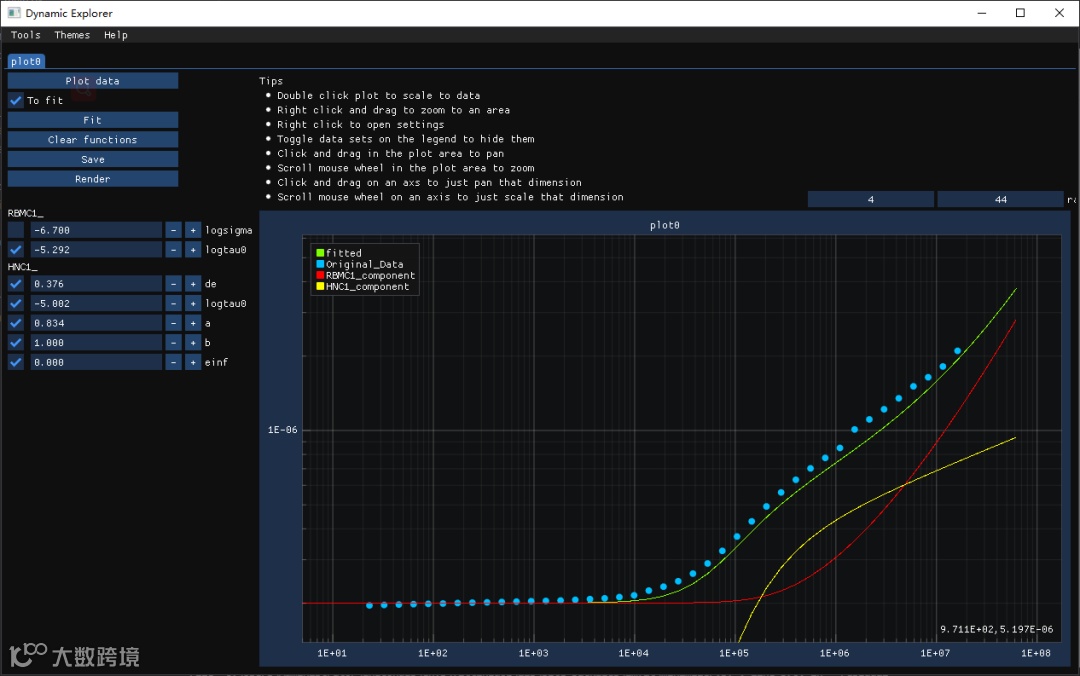Enable the RBMC1 logsigma fit checkbox
This screenshot has width=1080, height=676.
coord(16,230)
